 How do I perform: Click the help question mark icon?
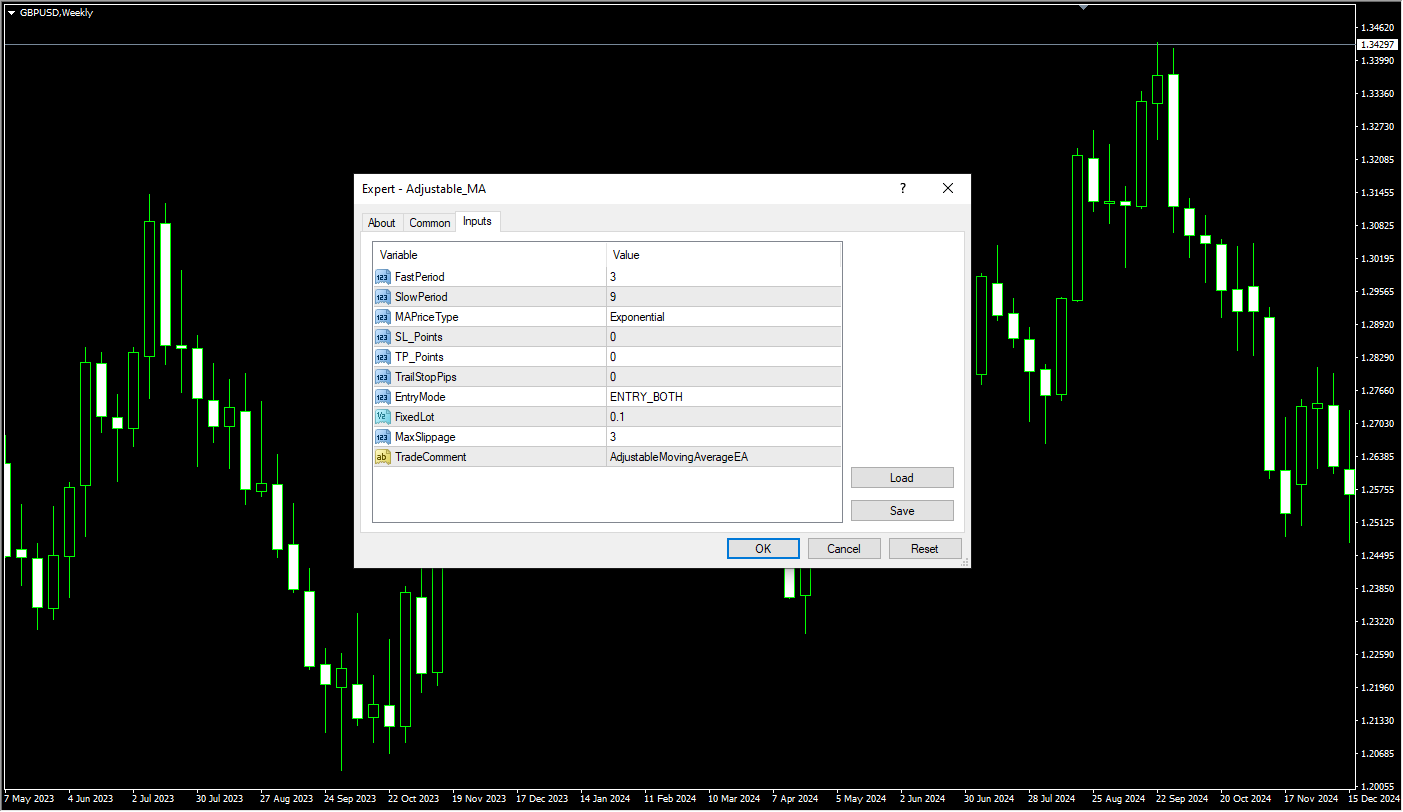coord(903,188)
